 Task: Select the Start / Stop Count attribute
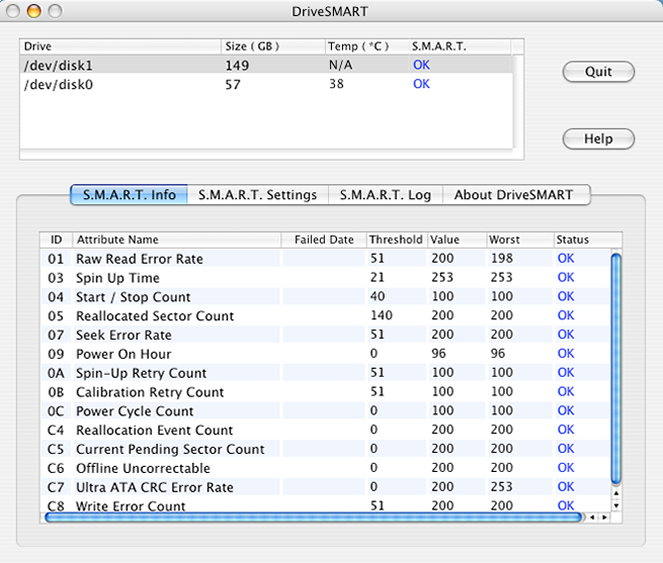(x=325, y=297)
